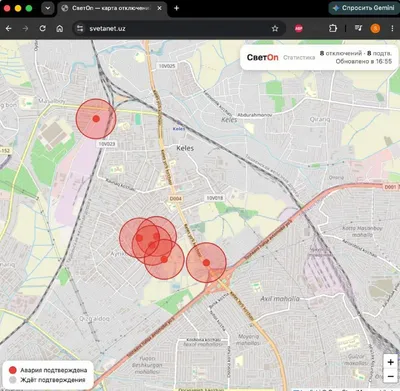Click the Katta Hasanboy mahalla label

tap(362, 231)
